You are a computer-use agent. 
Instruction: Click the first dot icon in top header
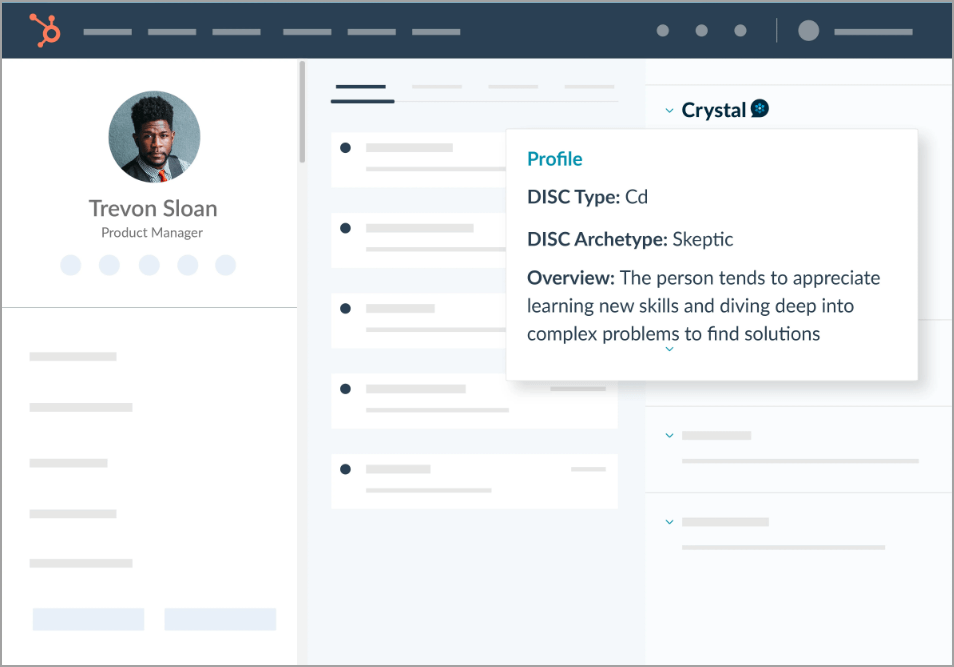coord(663,31)
